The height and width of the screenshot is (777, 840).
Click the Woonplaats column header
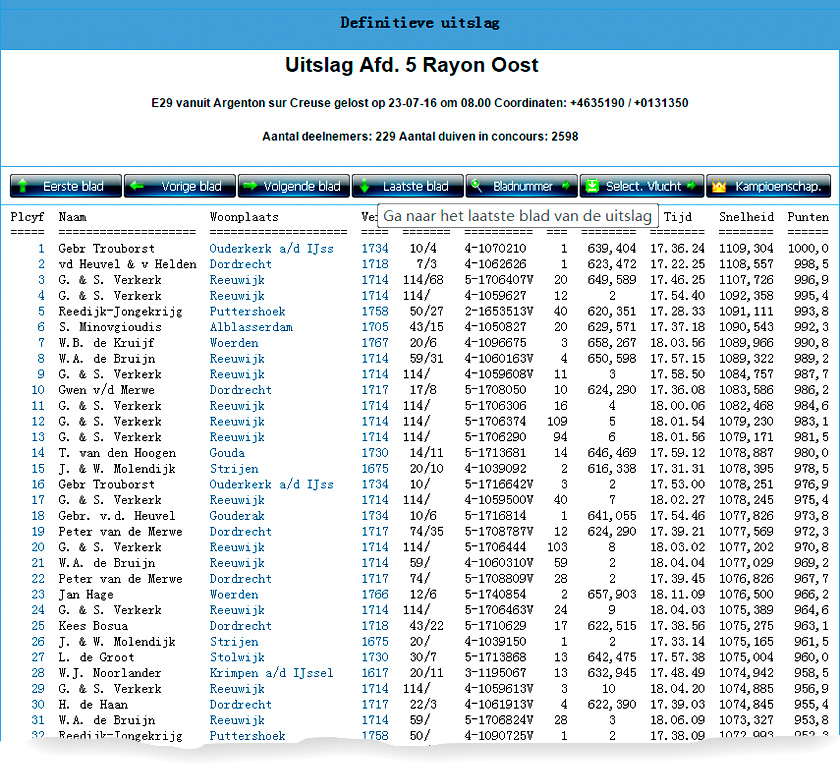[244, 217]
